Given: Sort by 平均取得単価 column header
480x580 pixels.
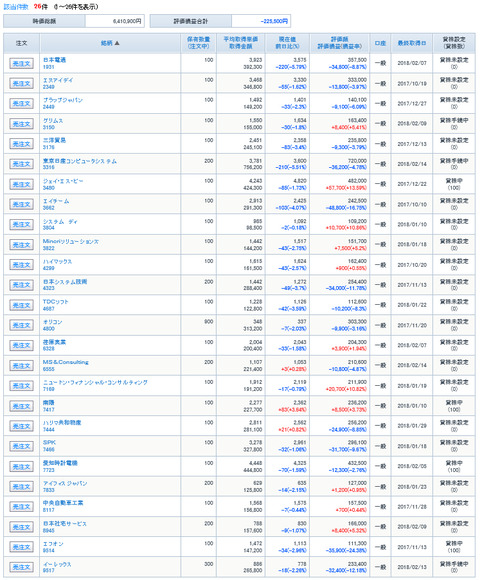Looking at the screenshot, I should [x=240, y=39].
